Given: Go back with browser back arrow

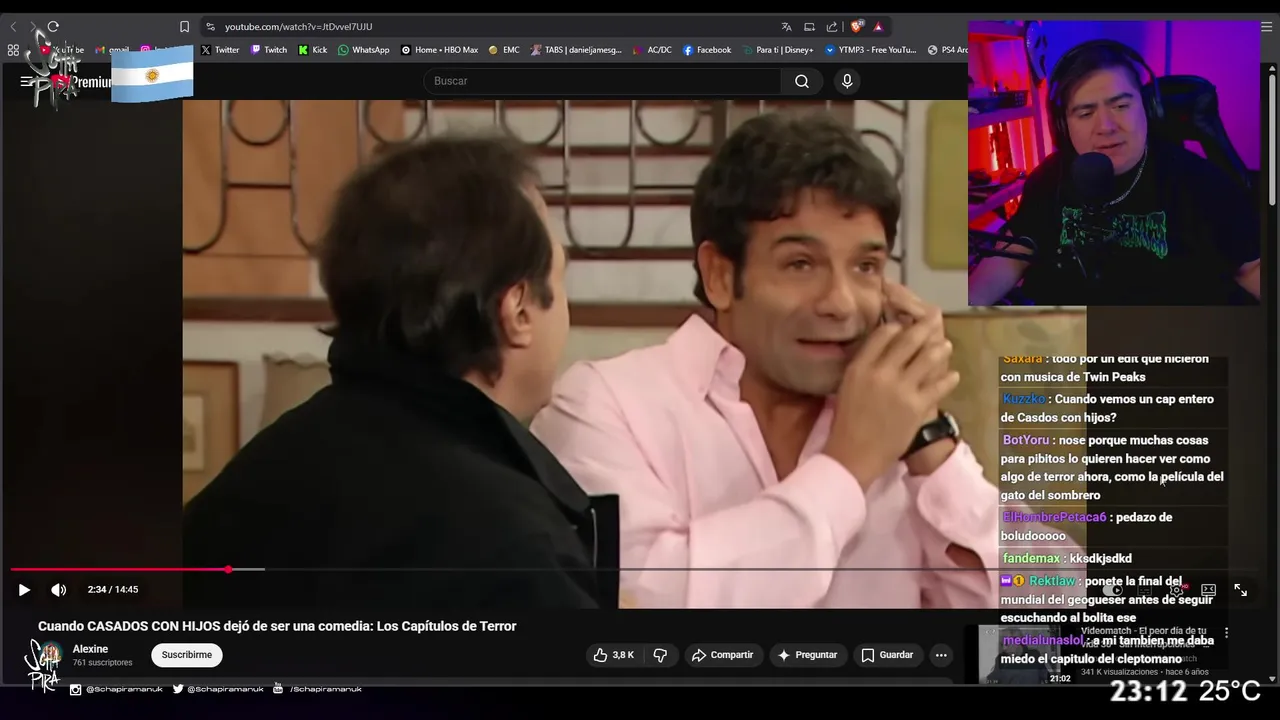Looking at the screenshot, I should 13,27.
